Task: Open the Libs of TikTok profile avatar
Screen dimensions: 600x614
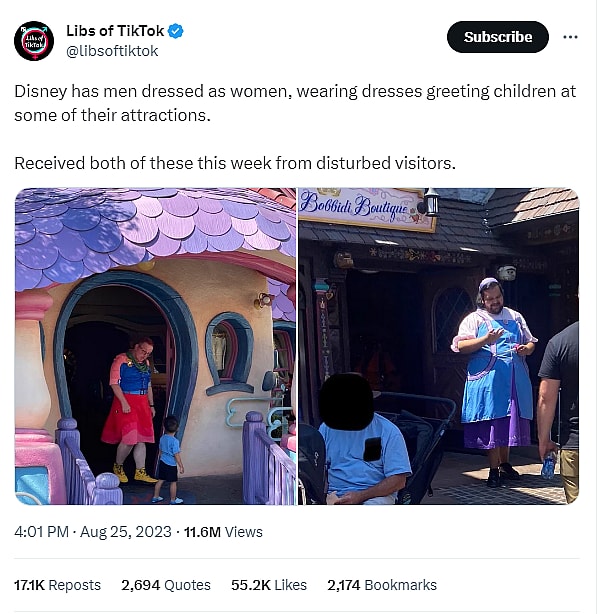Action: coord(34,41)
